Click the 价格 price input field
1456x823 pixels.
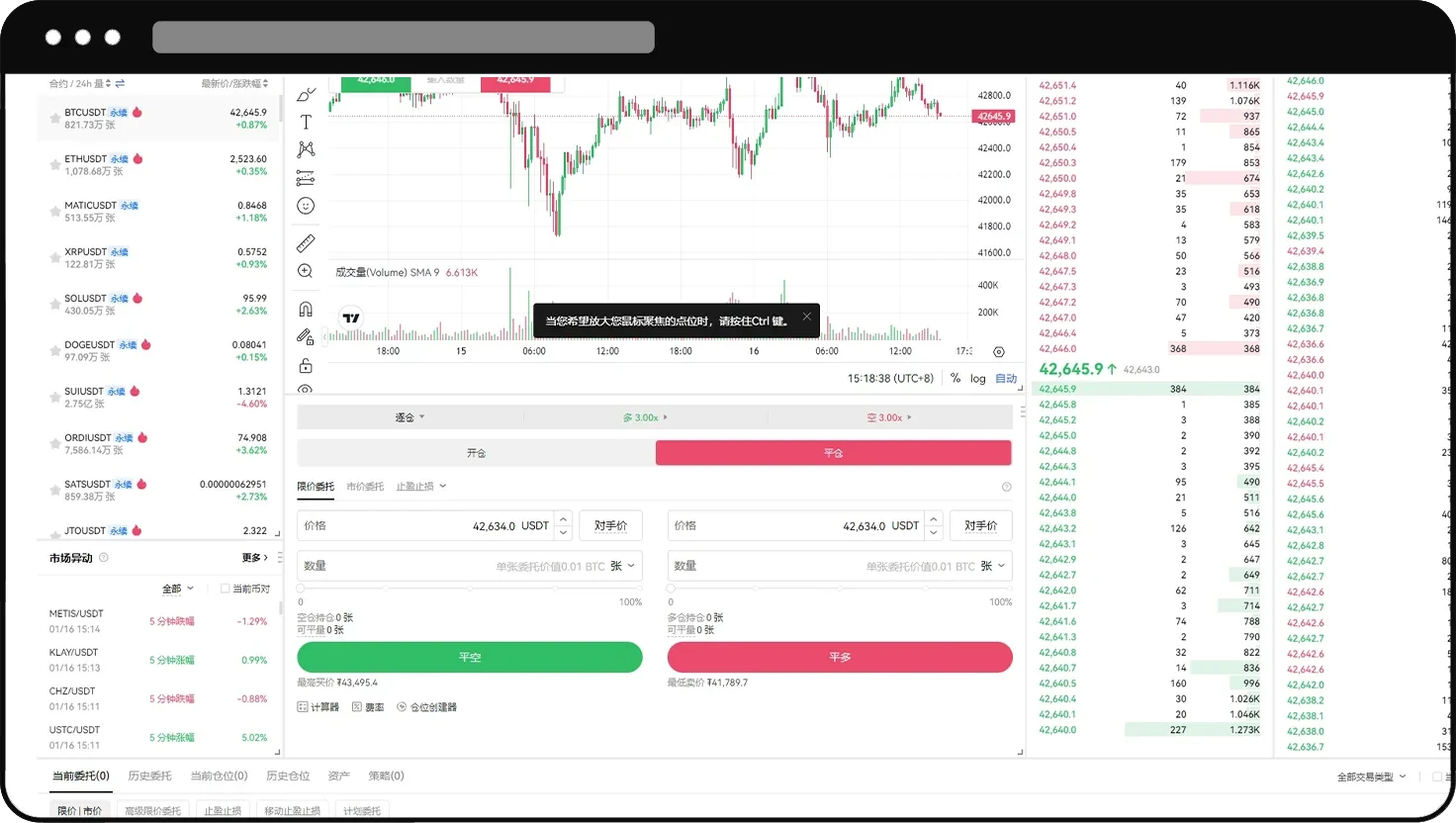pyautogui.click(x=425, y=525)
